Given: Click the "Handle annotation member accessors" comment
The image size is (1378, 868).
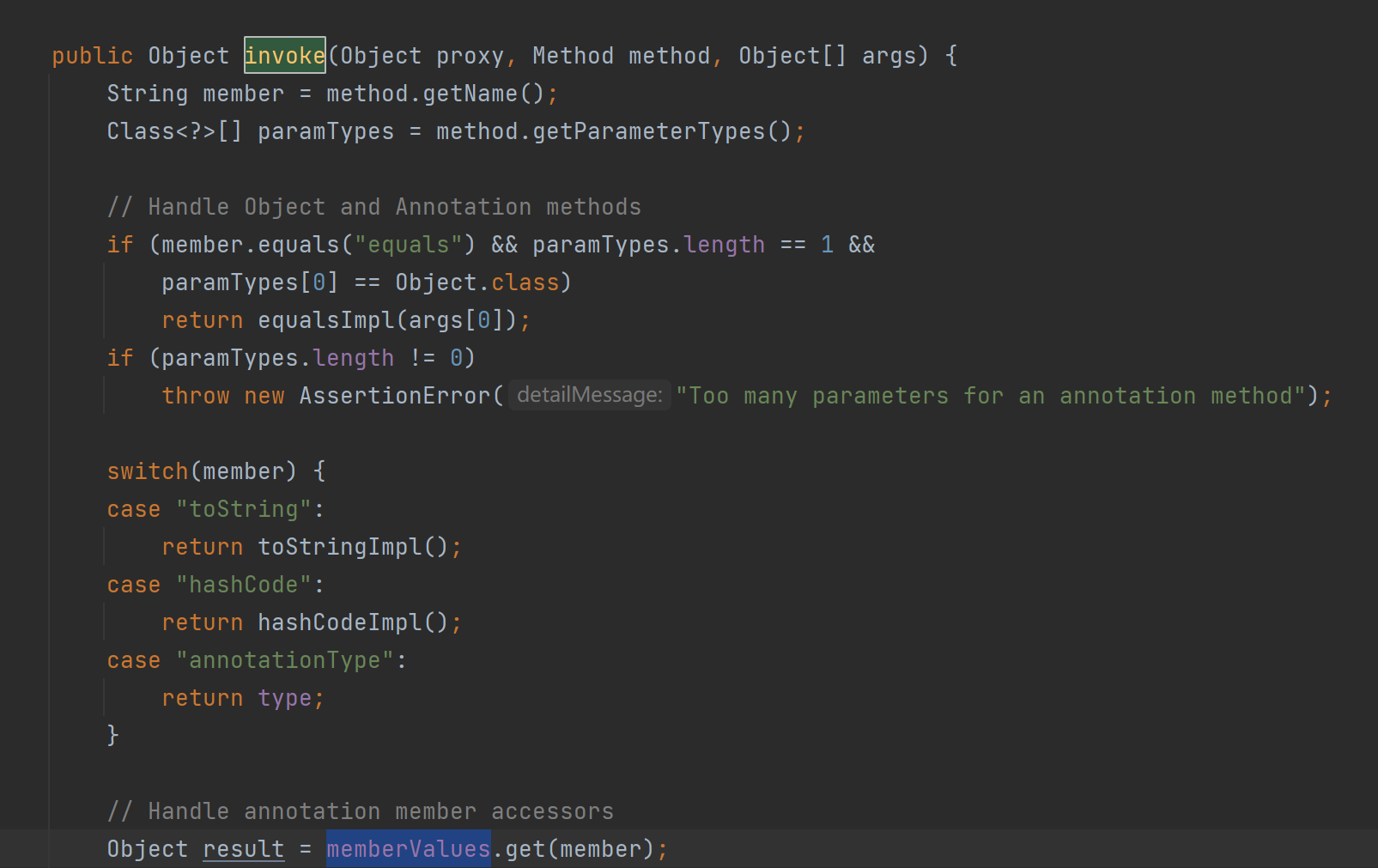Looking at the screenshot, I should point(361,811).
